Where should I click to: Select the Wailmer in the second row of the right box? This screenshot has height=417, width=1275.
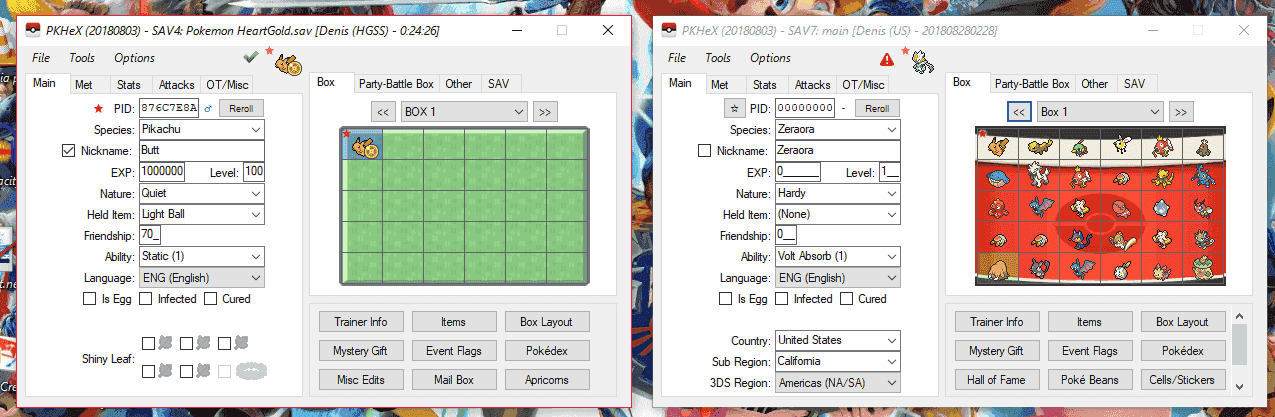[x=997, y=177]
